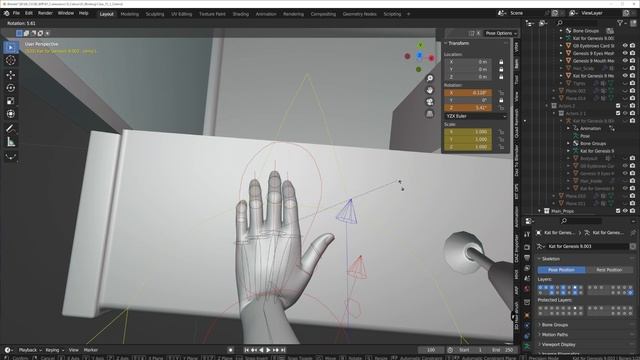Toggle the camera view icon

pyautogui.click(x=430, y=102)
